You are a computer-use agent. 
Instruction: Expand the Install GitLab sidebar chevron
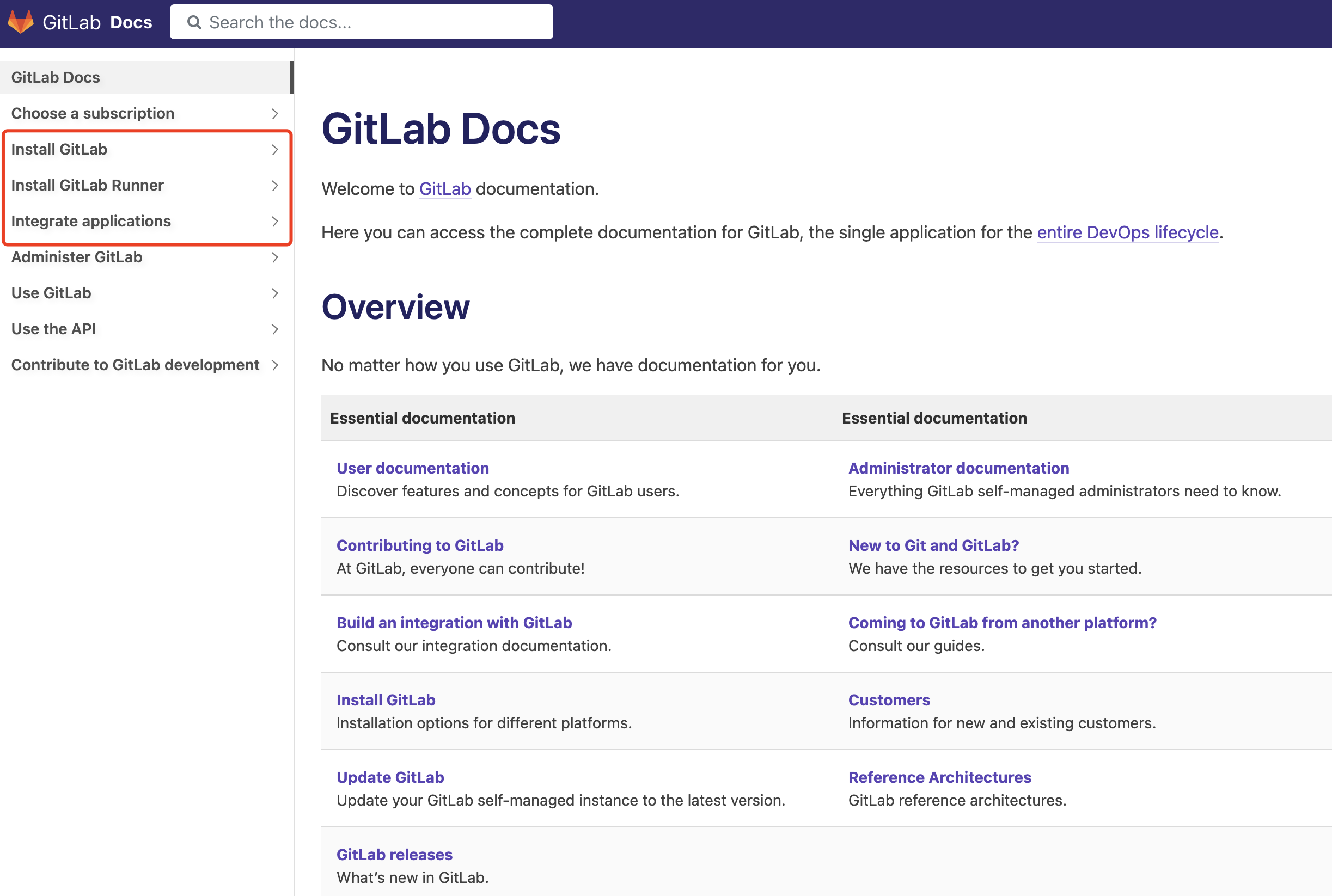coord(275,149)
